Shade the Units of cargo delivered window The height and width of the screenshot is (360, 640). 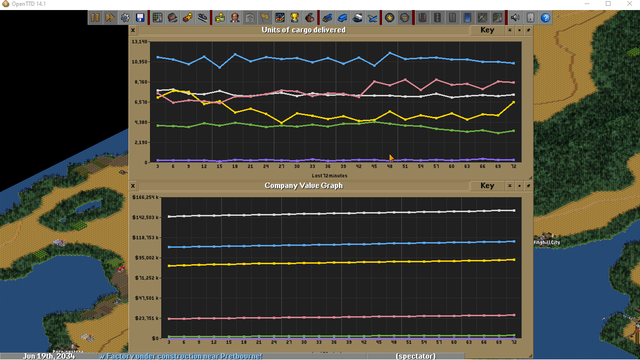point(510,30)
